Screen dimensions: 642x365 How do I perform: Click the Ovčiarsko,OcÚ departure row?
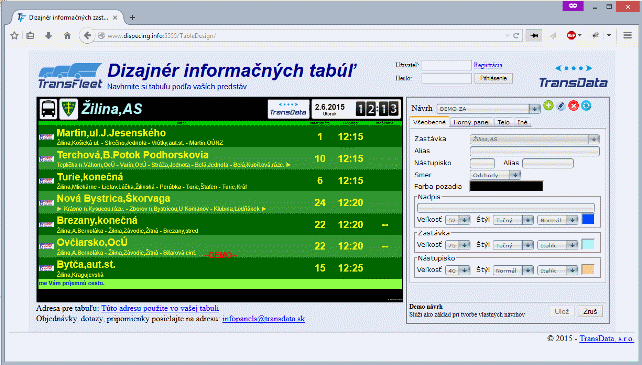tap(220, 246)
